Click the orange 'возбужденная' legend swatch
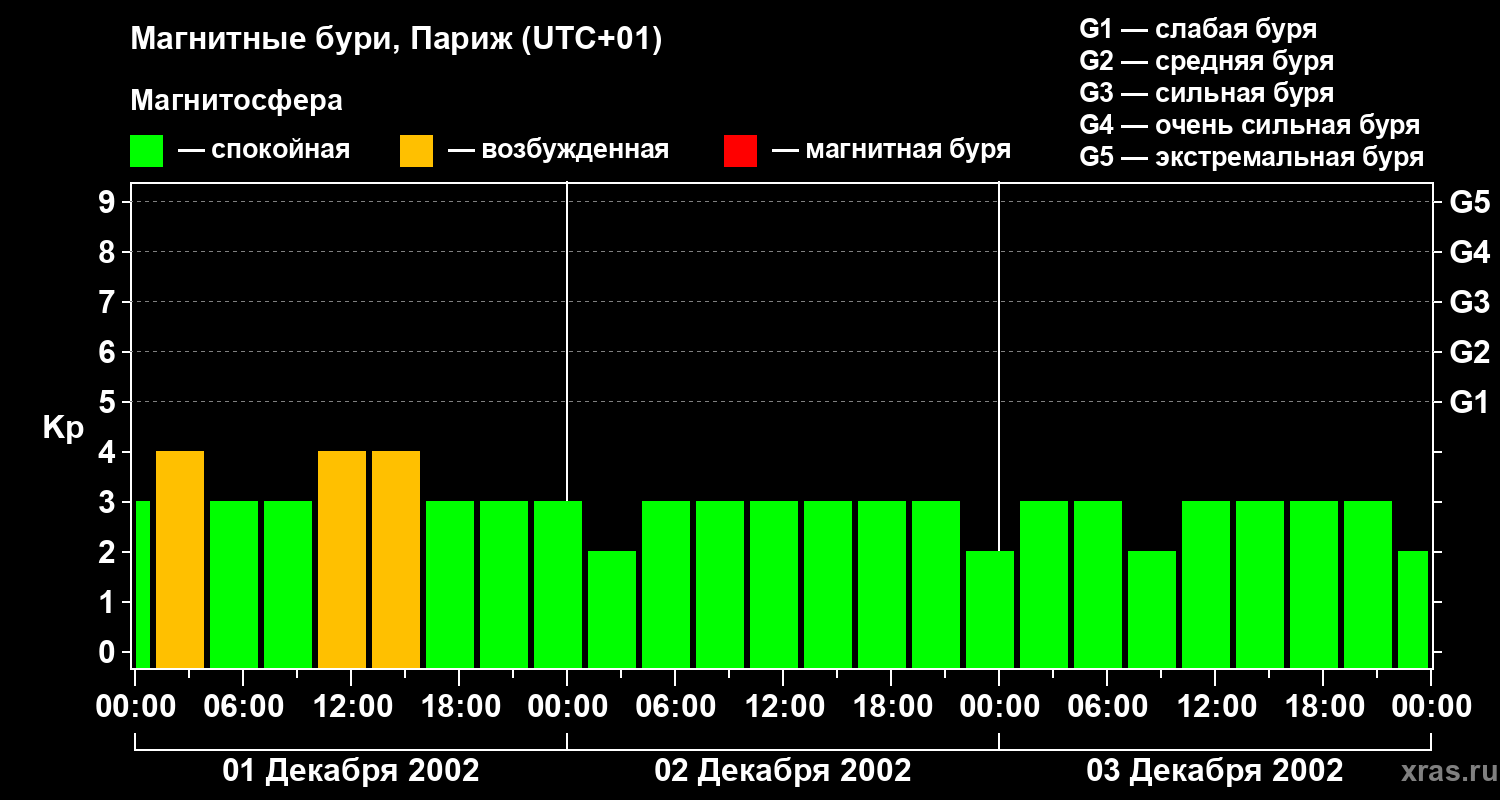The image size is (1500, 800). [416, 151]
